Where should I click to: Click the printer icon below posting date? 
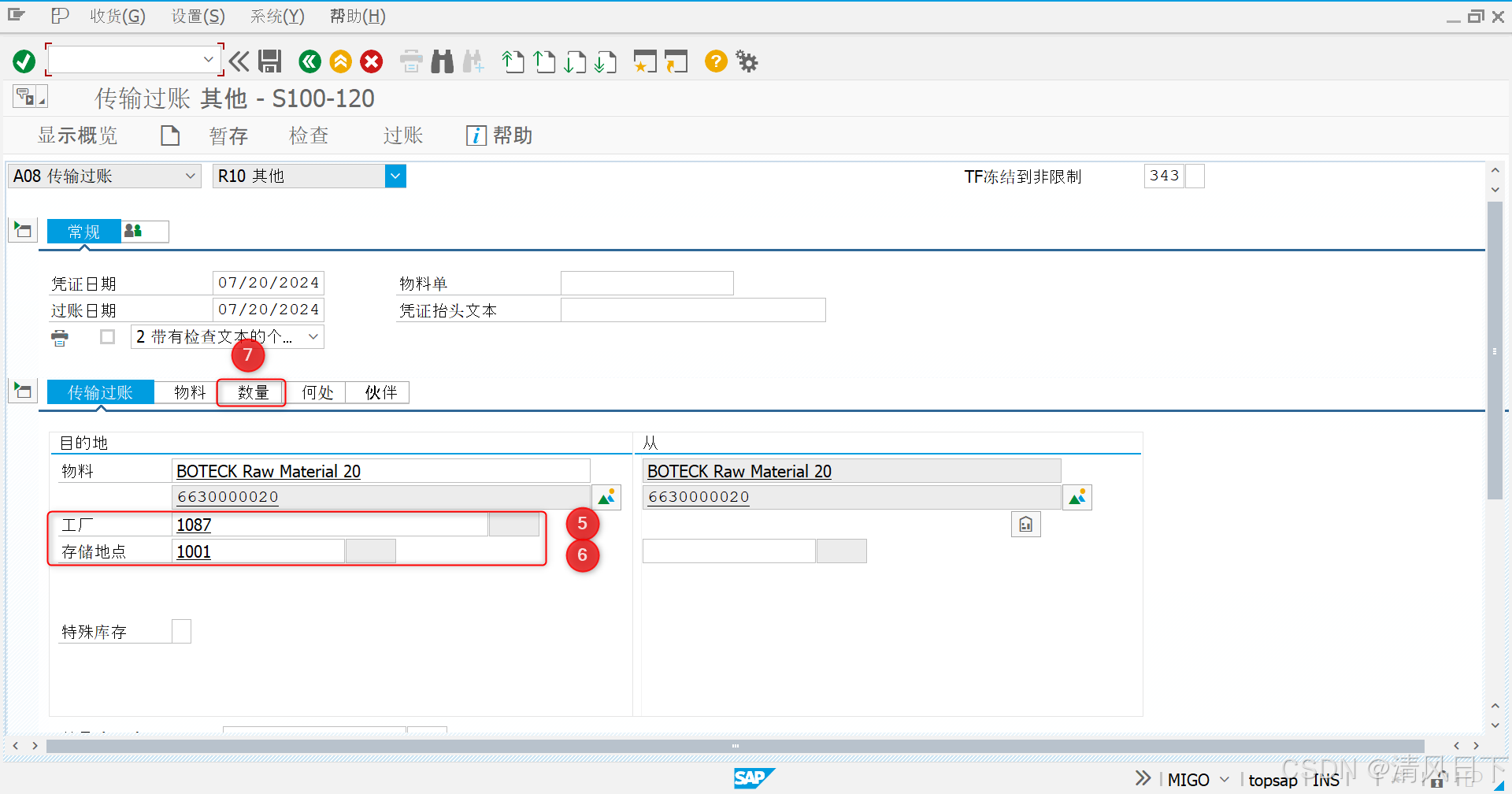click(60, 338)
